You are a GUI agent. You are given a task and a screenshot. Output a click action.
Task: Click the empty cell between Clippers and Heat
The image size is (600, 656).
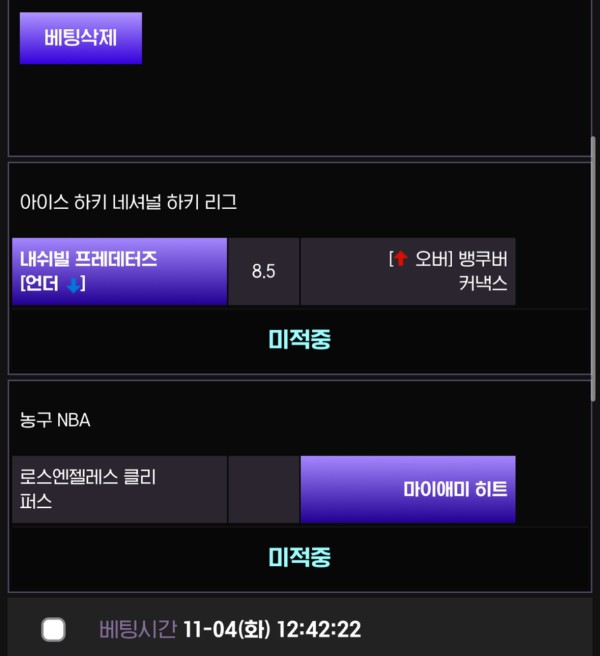click(x=263, y=489)
